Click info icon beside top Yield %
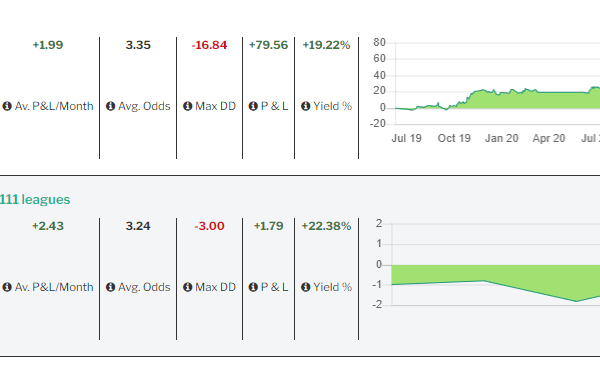 [305, 106]
